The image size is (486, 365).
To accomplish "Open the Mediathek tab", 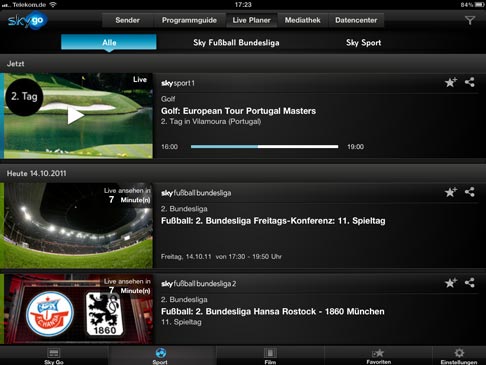I will [x=302, y=20].
